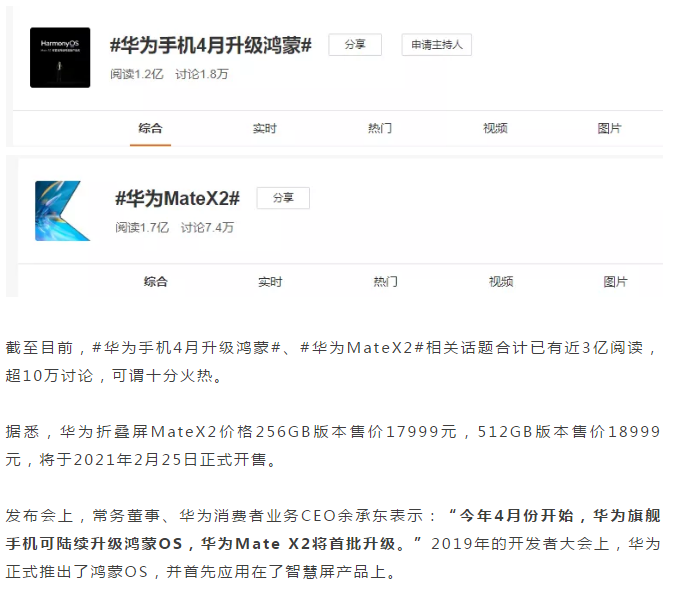Click the paragraph starting 据悉
The width and height of the screenshot is (673, 602).
click(333, 445)
